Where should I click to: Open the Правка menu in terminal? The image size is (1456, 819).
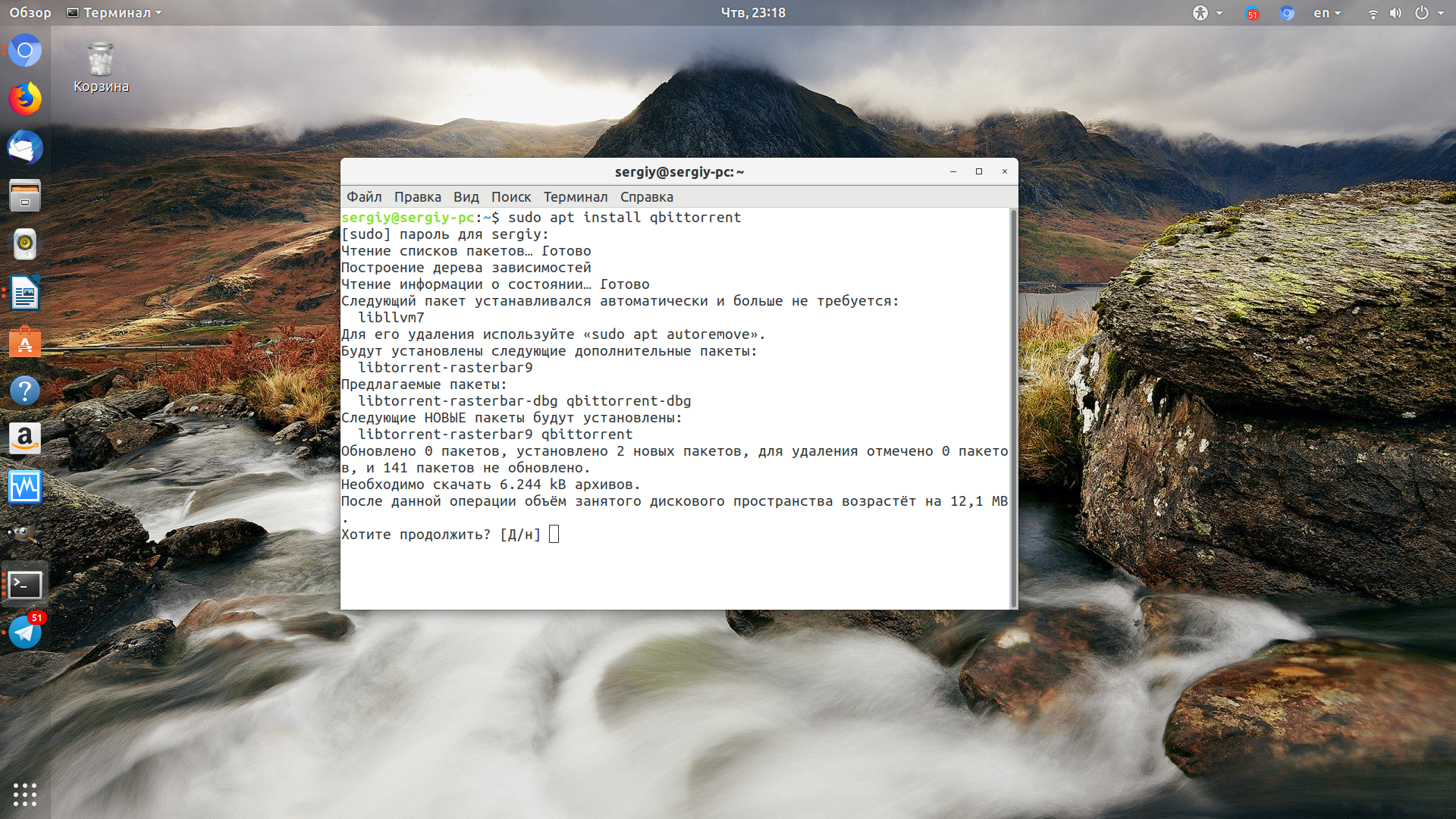[x=417, y=197]
